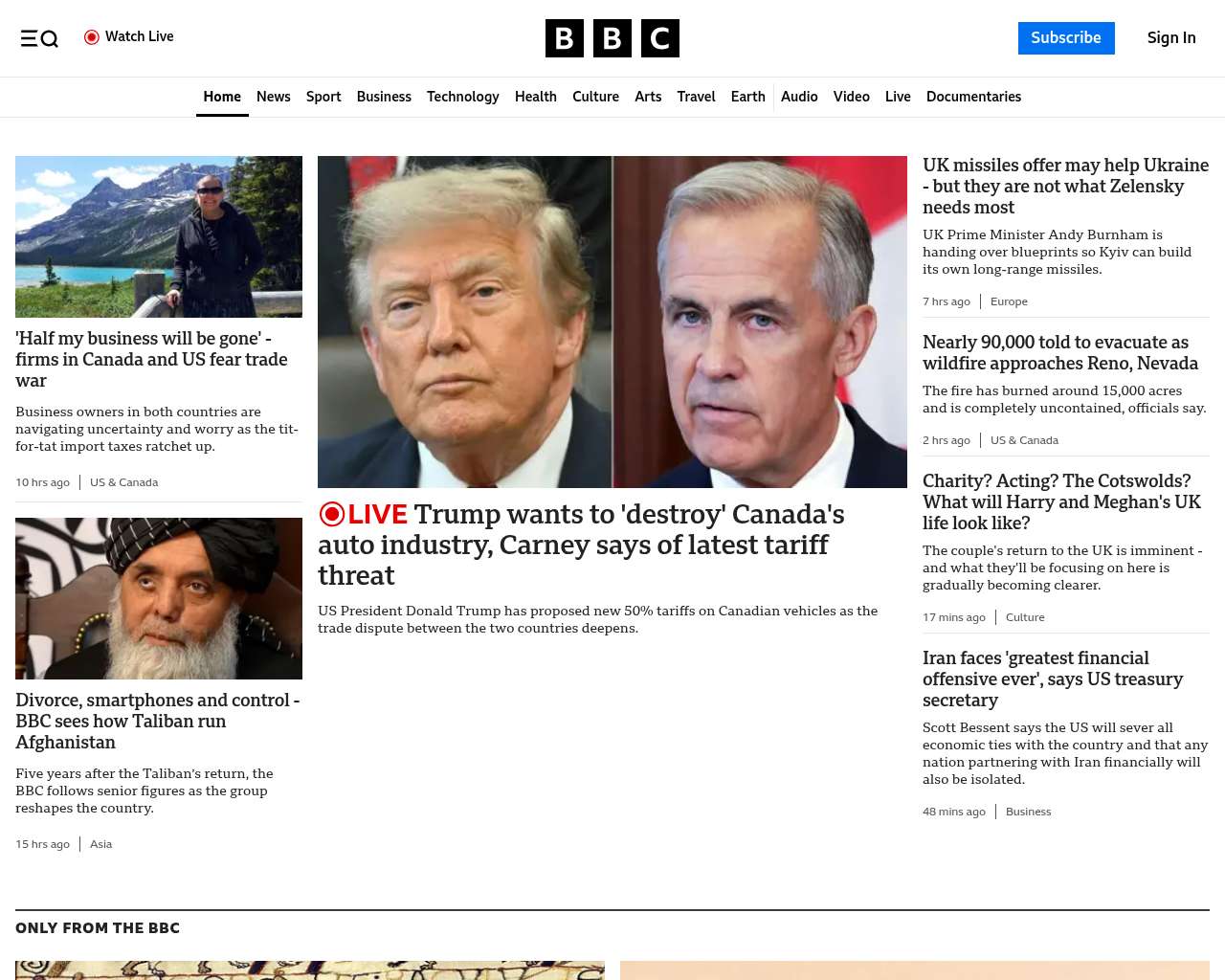Image resolution: width=1225 pixels, height=980 pixels.
Task: Click Sign In
Action: coord(1171,38)
